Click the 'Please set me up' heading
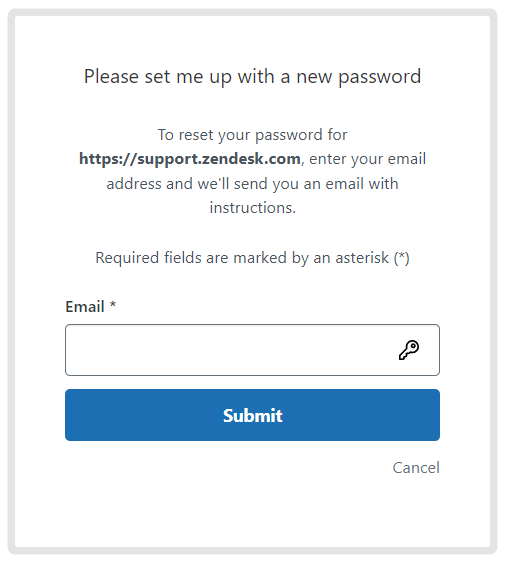Screen dimensions: 509x561 (252, 77)
